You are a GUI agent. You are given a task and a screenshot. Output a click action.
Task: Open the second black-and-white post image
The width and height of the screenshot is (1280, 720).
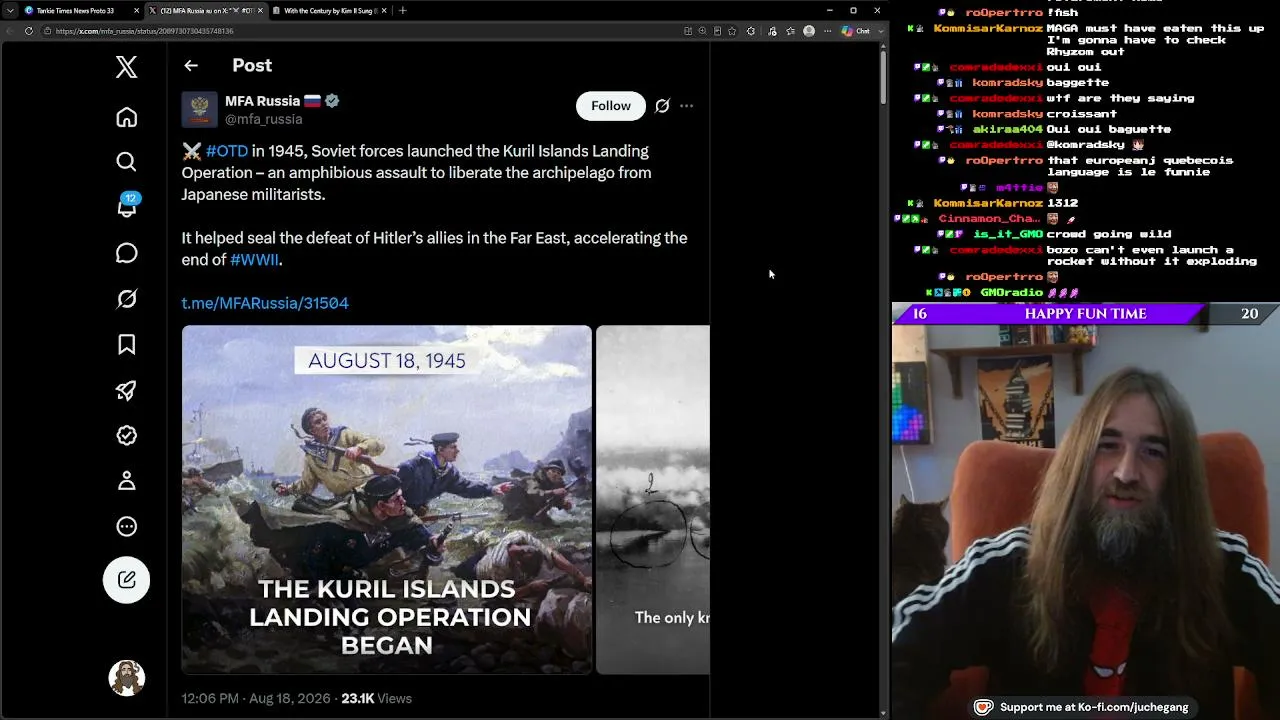coord(653,500)
